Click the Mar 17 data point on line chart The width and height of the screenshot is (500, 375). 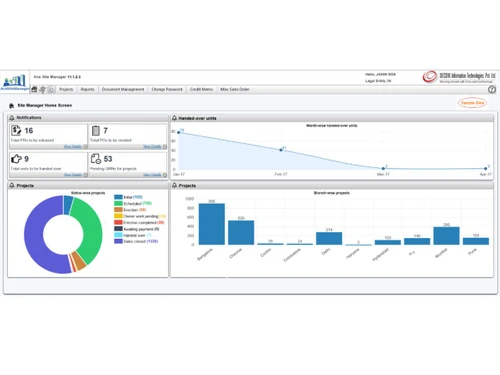tap(383, 168)
